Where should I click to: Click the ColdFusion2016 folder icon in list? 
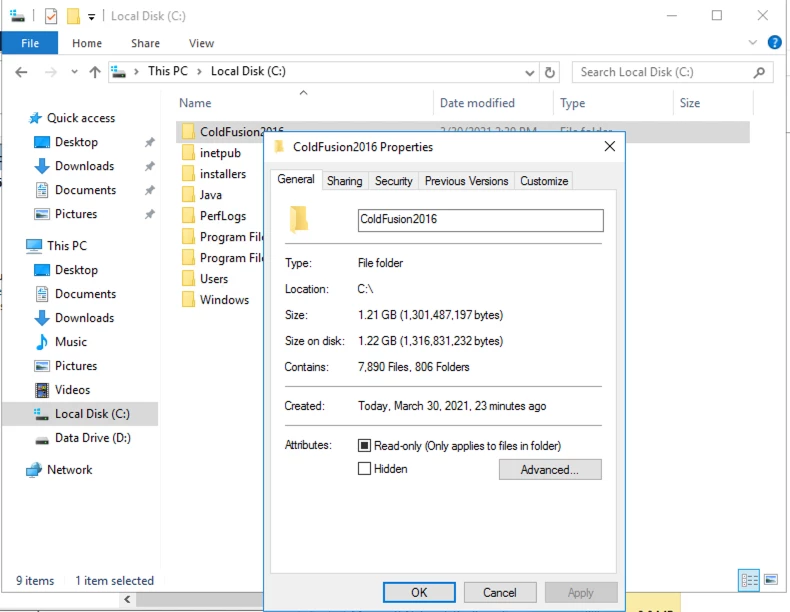click(x=188, y=131)
